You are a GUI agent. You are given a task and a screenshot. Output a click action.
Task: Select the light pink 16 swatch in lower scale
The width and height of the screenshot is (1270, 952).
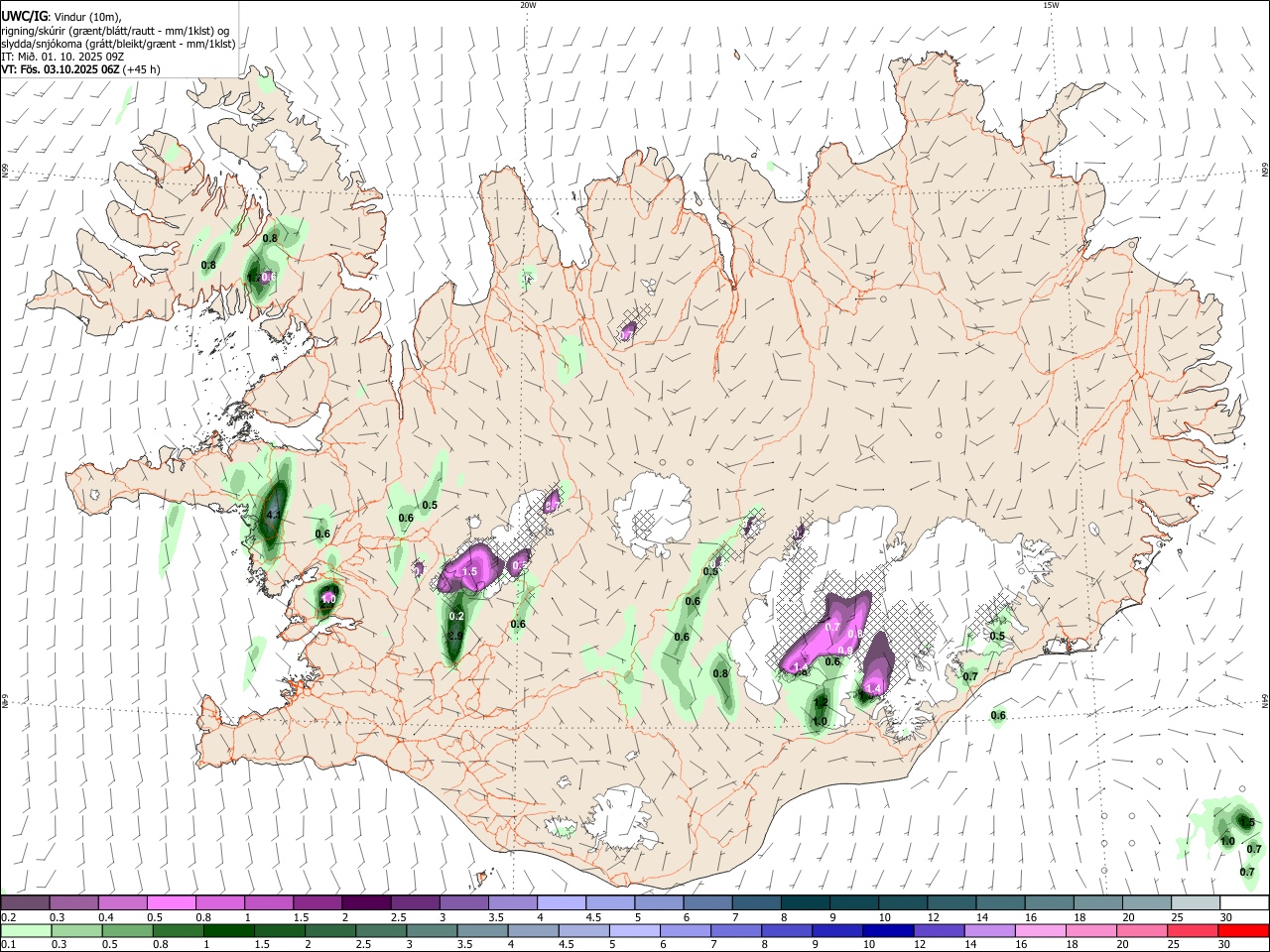[1040, 931]
